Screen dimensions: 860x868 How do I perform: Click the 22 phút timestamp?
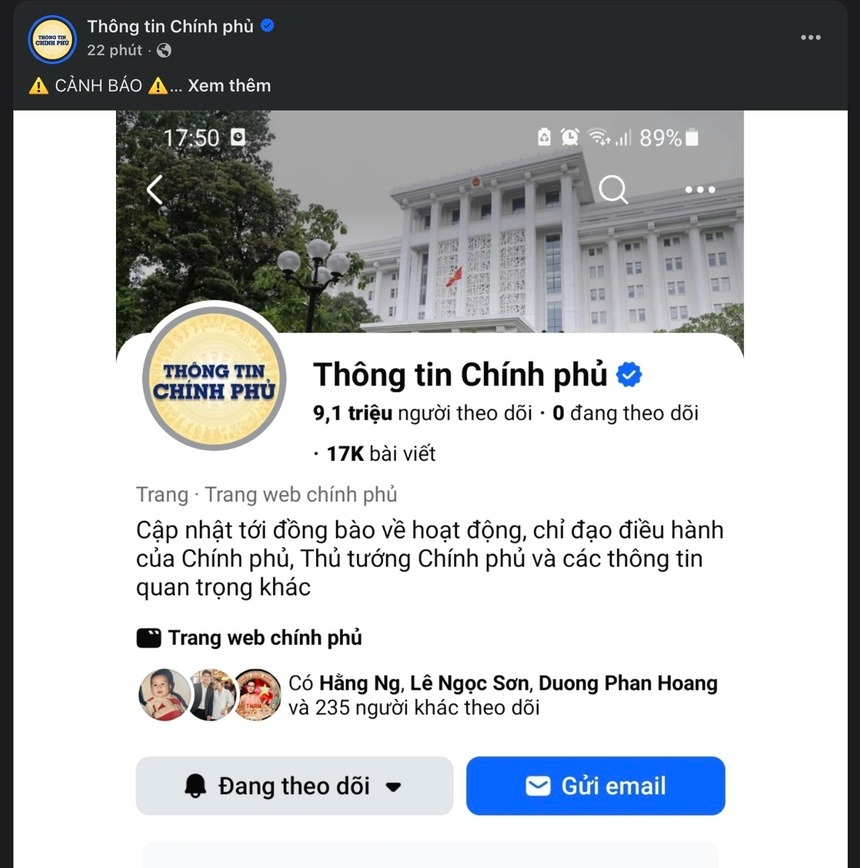click(115, 50)
